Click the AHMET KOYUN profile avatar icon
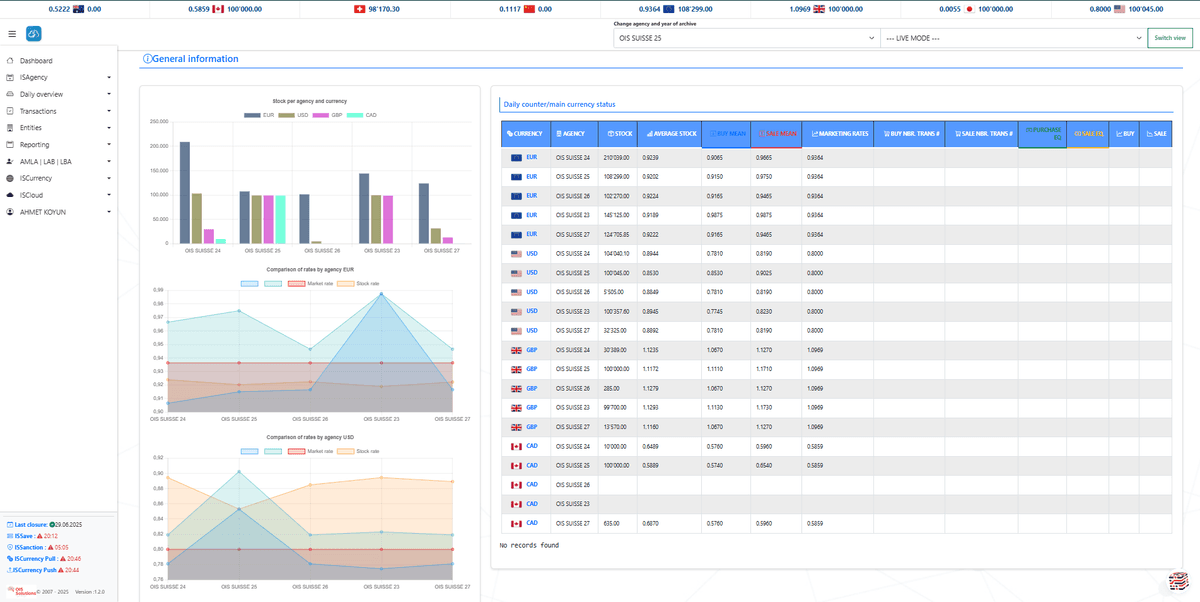Screen dimensions: 1200x602 [x=10, y=212]
